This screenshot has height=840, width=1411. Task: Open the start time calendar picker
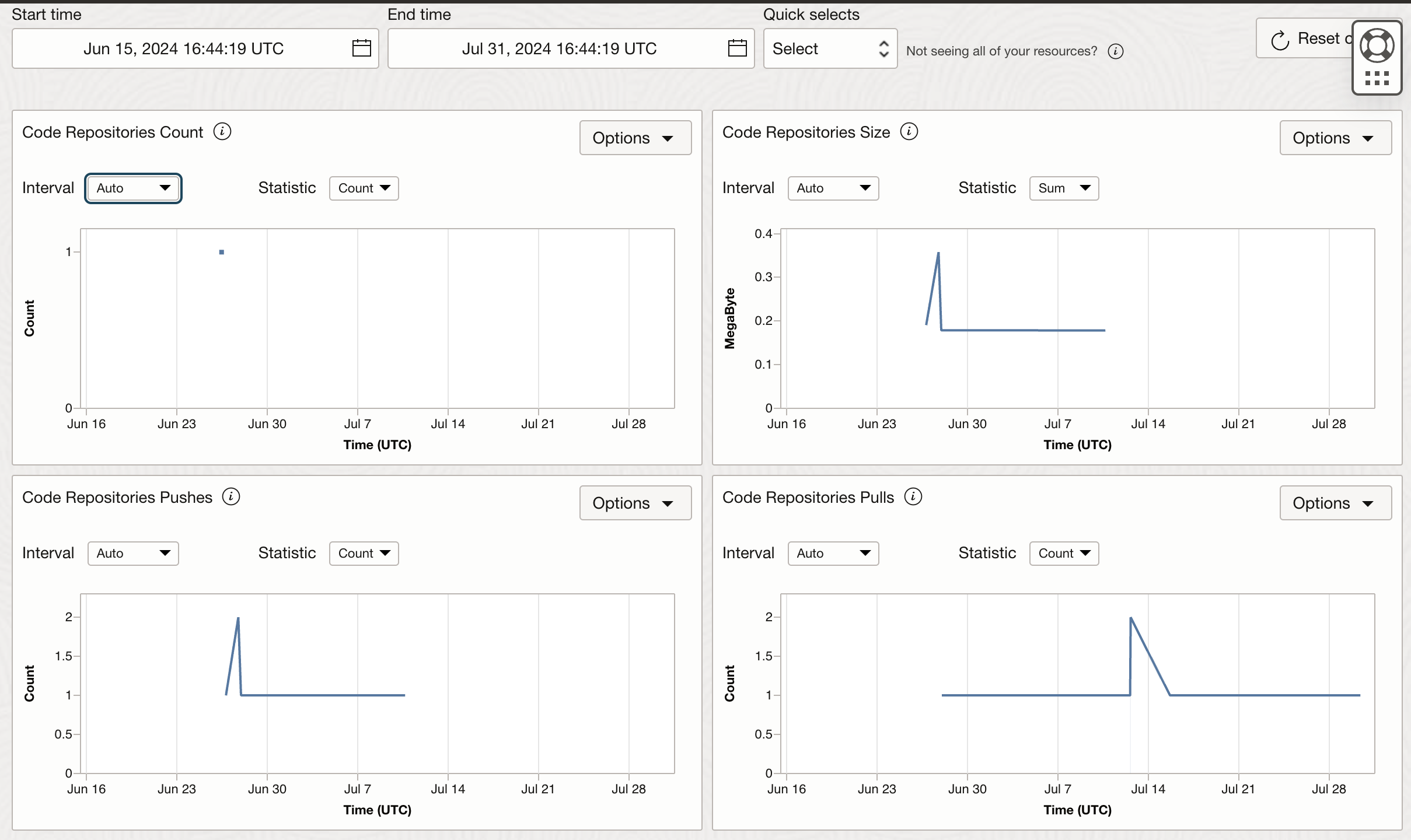click(x=361, y=48)
